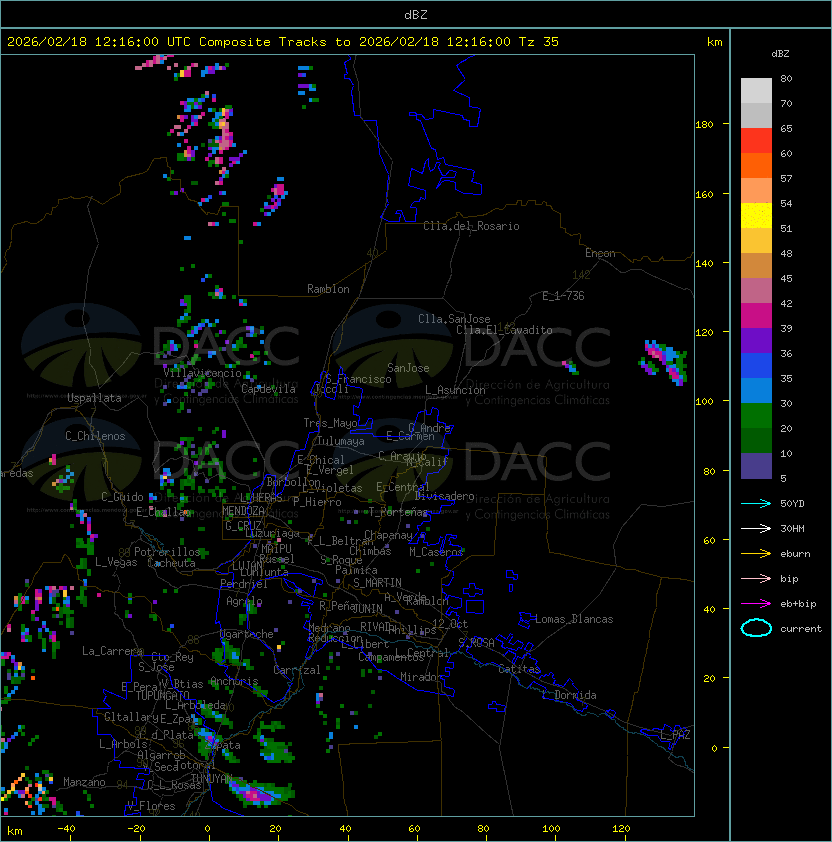Viewport: 832px width, 842px height.
Task: Click the -40 tick on bottom axis
Action: pyautogui.click(x=67, y=829)
